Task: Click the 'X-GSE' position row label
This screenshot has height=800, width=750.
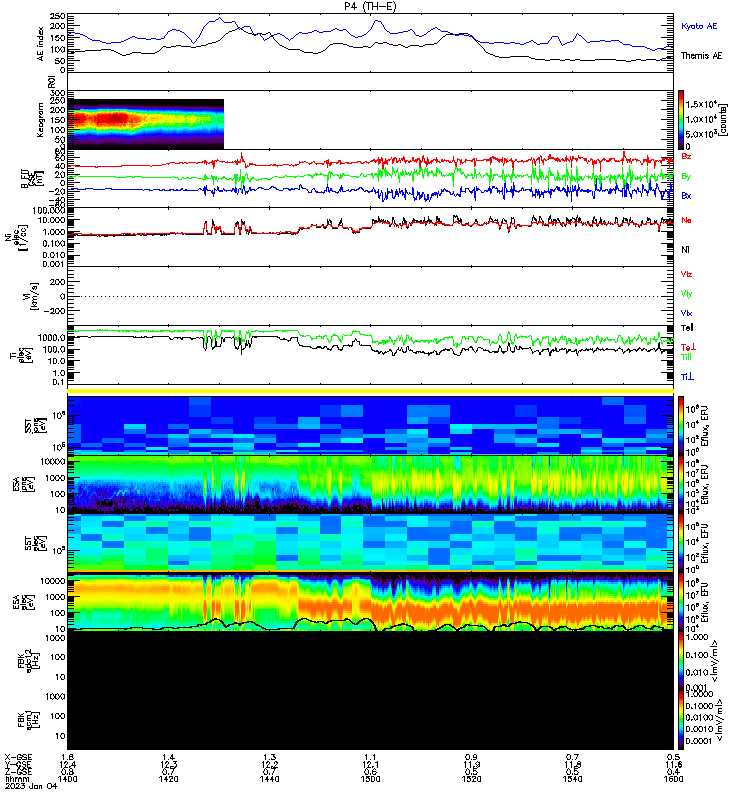Action: pyautogui.click(x=18, y=757)
